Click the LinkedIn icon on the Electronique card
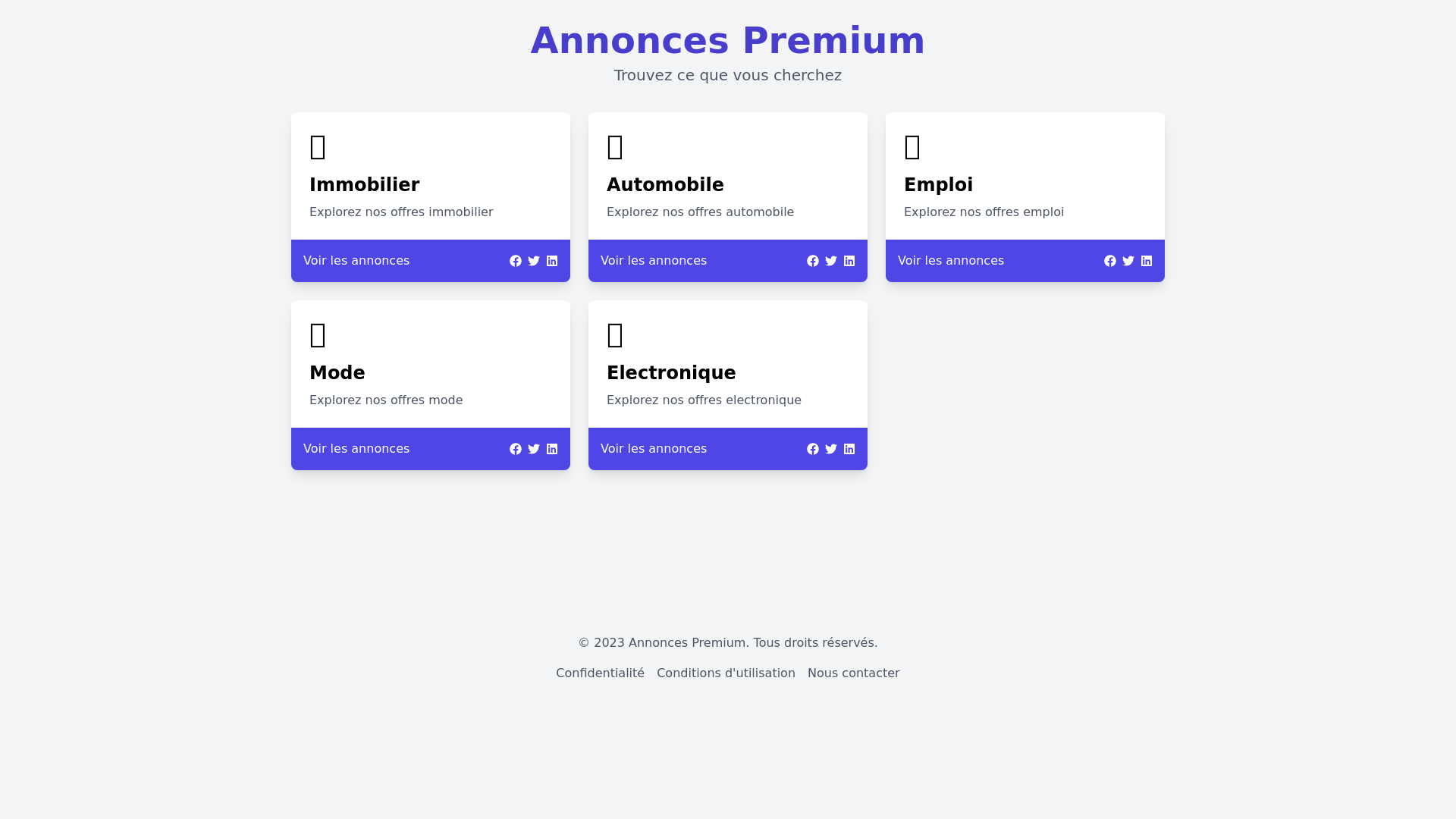Image resolution: width=1456 pixels, height=819 pixels. click(849, 448)
